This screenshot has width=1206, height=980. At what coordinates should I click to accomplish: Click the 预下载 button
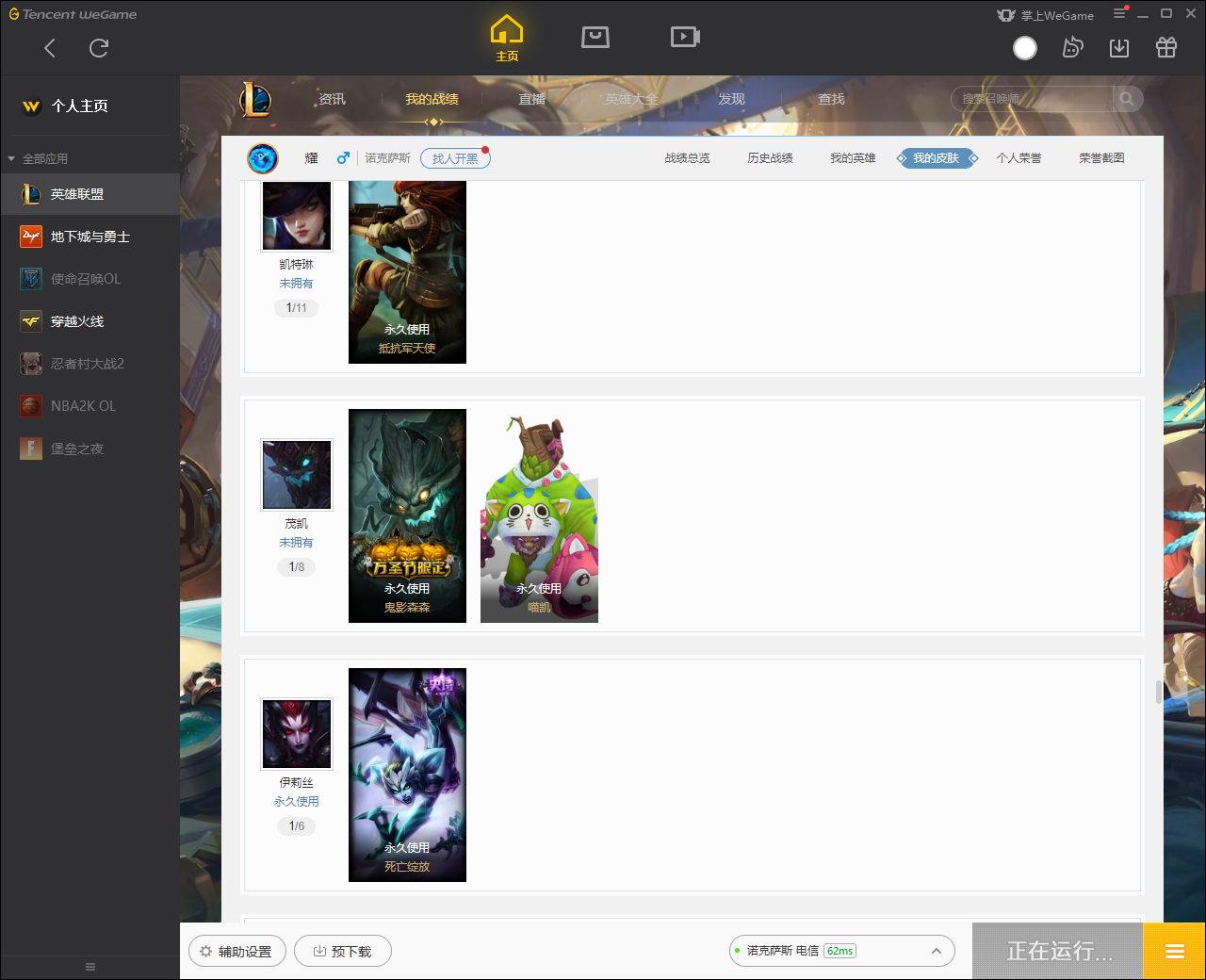point(343,952)
